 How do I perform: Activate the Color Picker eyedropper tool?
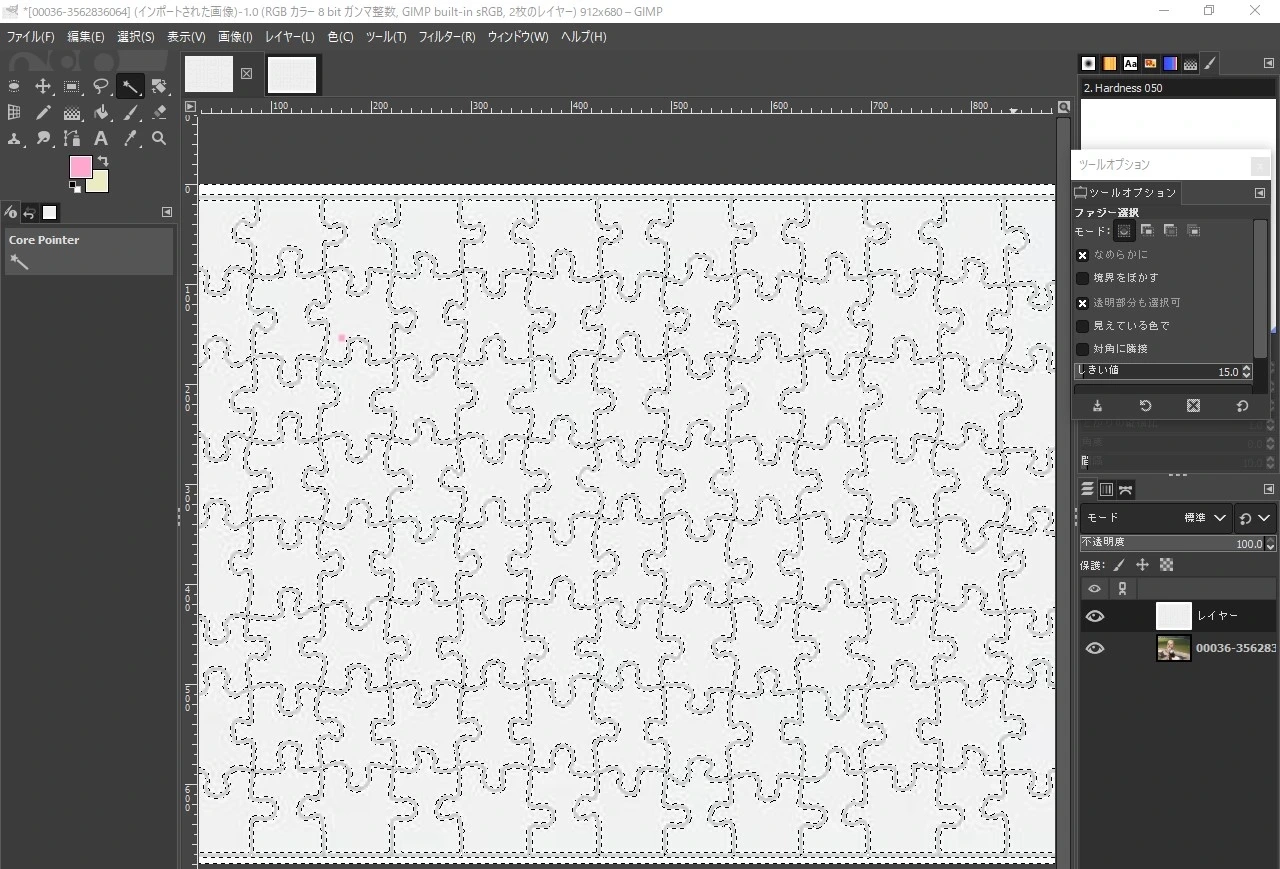point(130,139)
